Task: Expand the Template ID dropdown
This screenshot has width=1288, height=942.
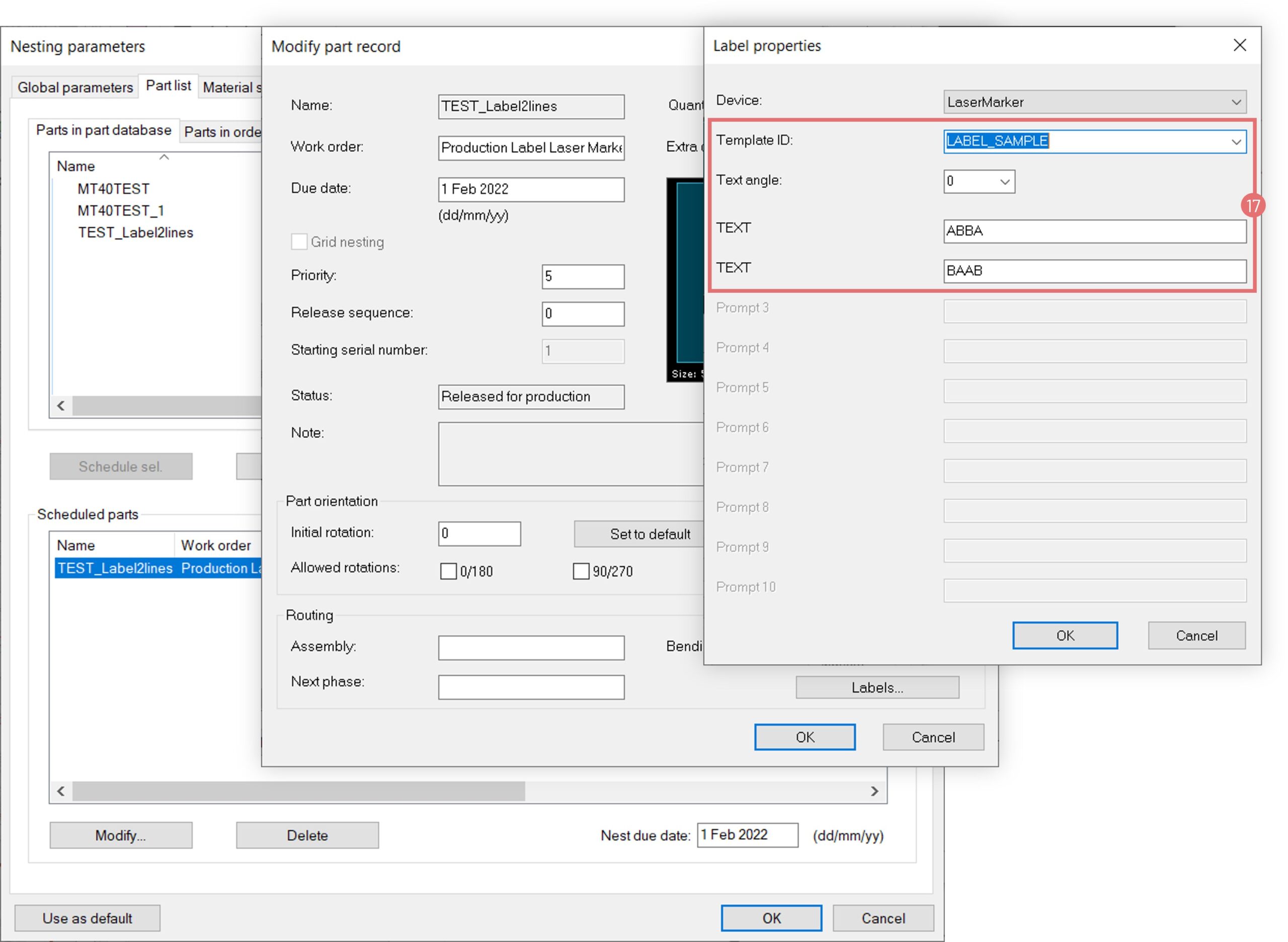Action: click(1235, 141)
